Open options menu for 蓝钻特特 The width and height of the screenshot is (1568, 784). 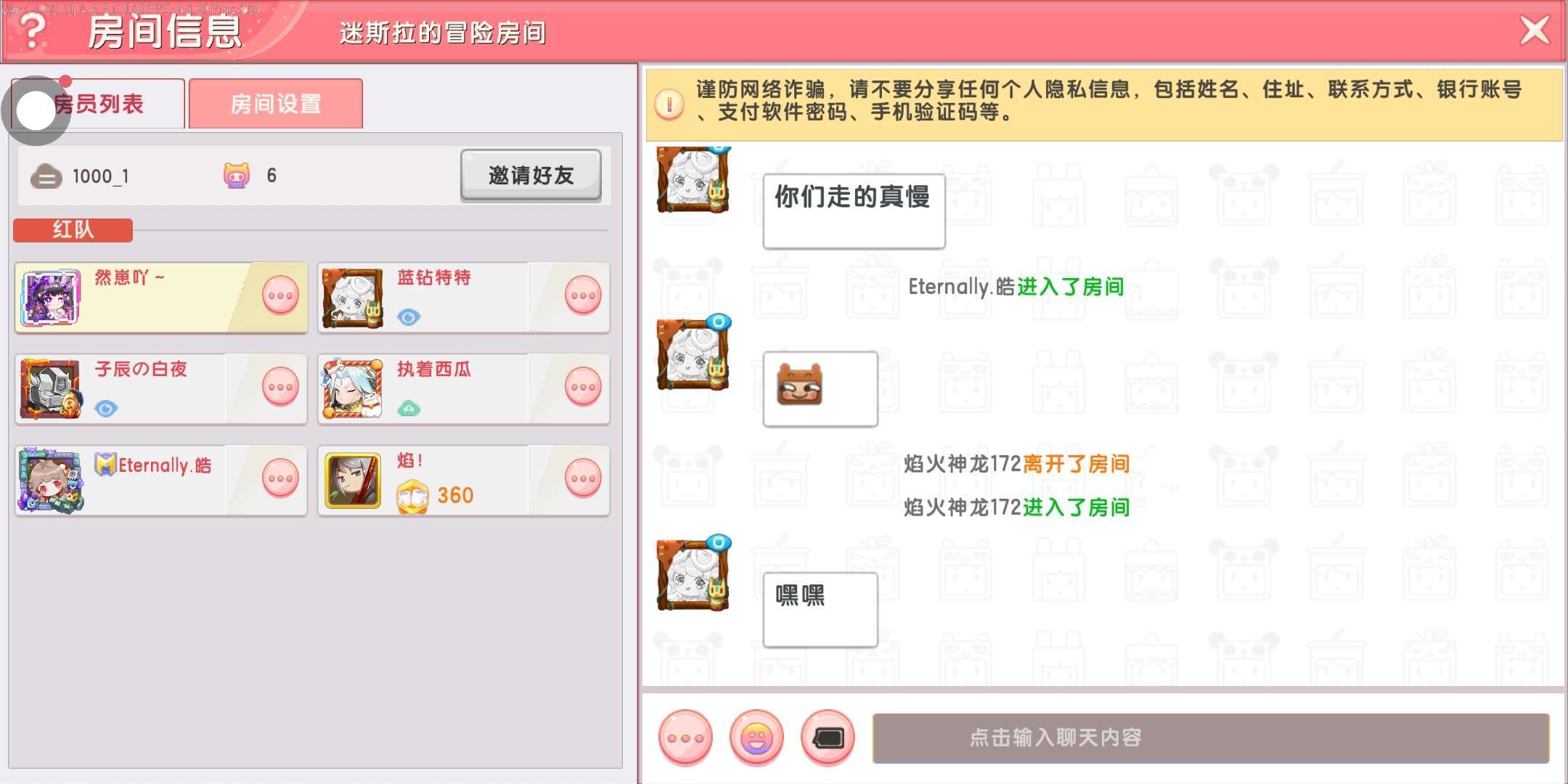(x=583, y=296)
